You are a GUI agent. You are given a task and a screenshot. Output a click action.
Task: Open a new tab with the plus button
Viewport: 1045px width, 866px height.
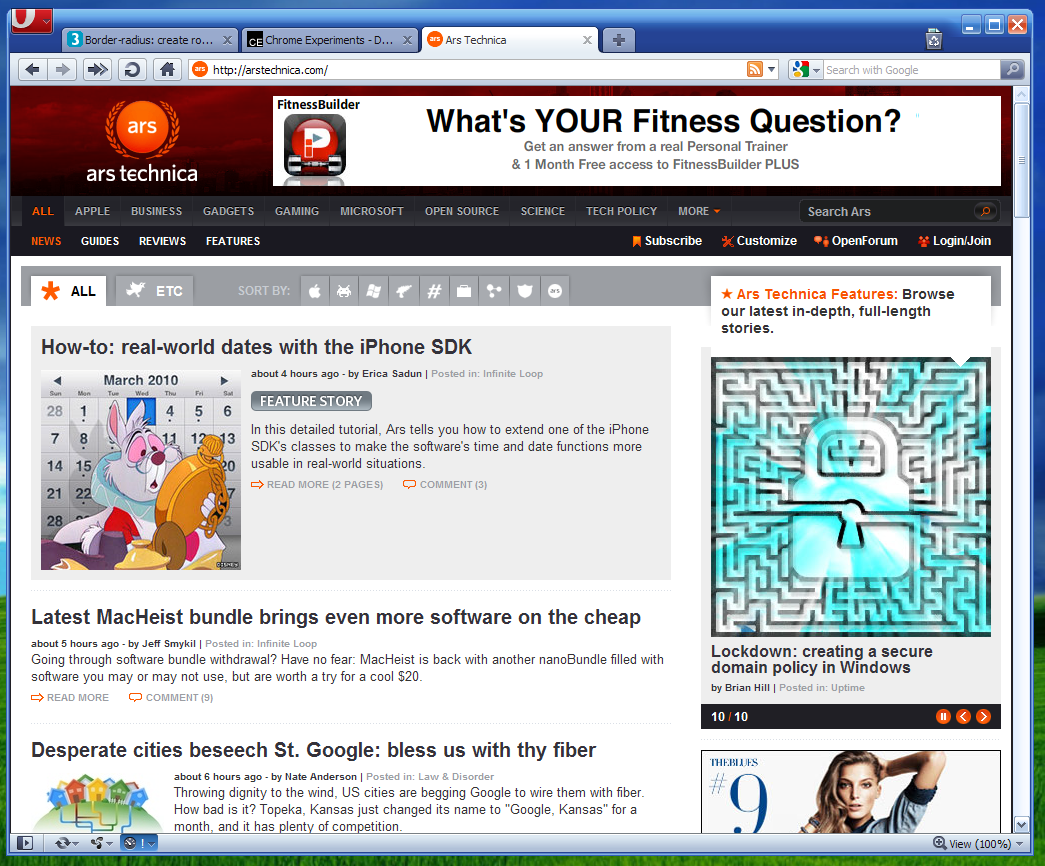click(618, 40)
